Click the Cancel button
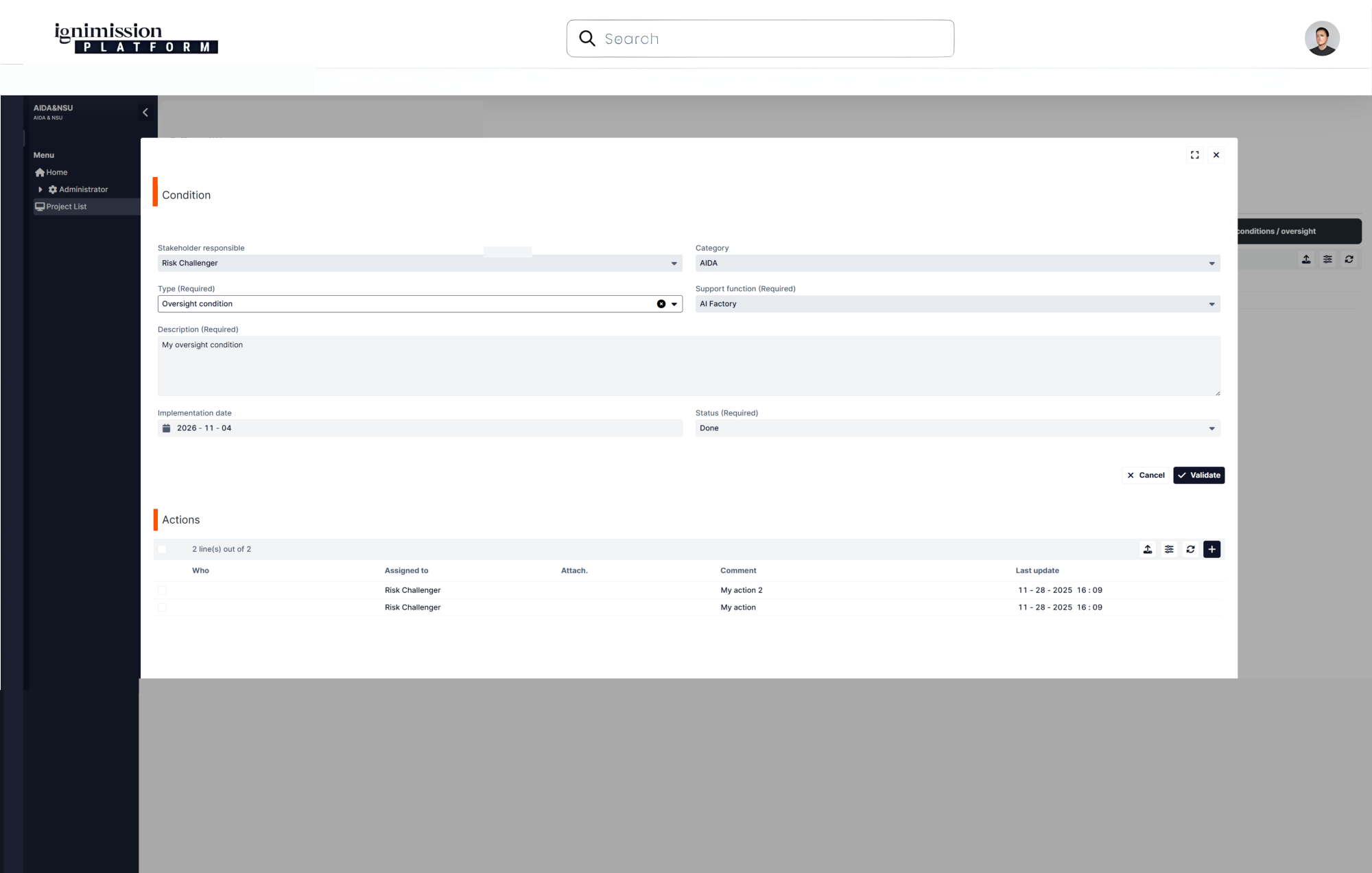Screen dimensions: 1372x873 tap(1146, 475)
